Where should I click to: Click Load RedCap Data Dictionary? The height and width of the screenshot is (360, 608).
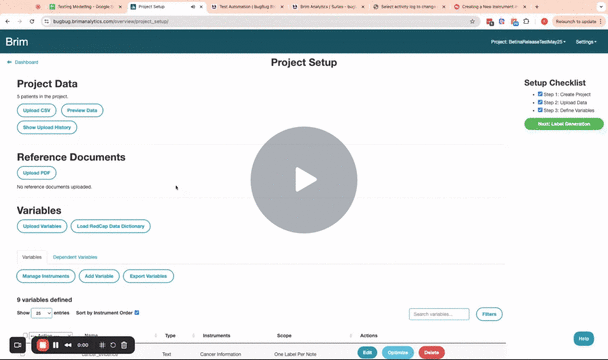[x=111, y=226]
